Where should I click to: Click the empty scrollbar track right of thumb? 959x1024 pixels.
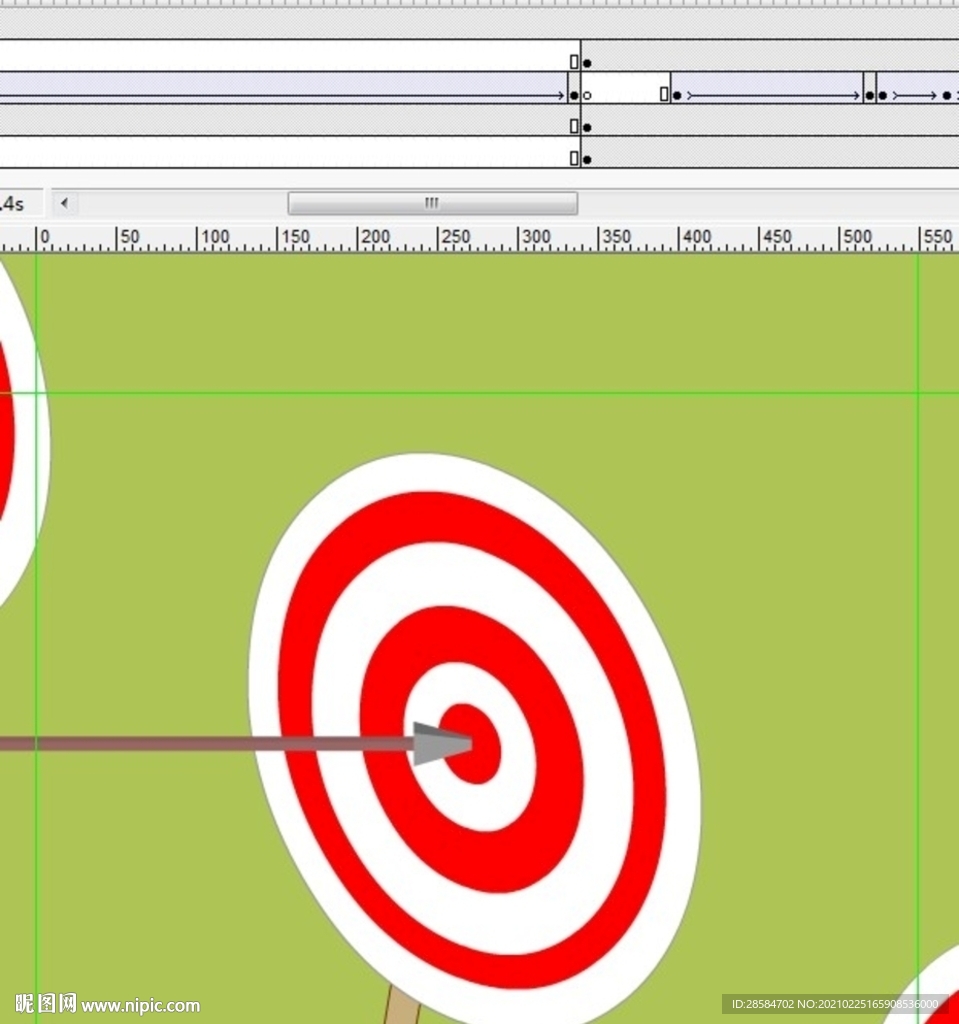pos(760,204)
